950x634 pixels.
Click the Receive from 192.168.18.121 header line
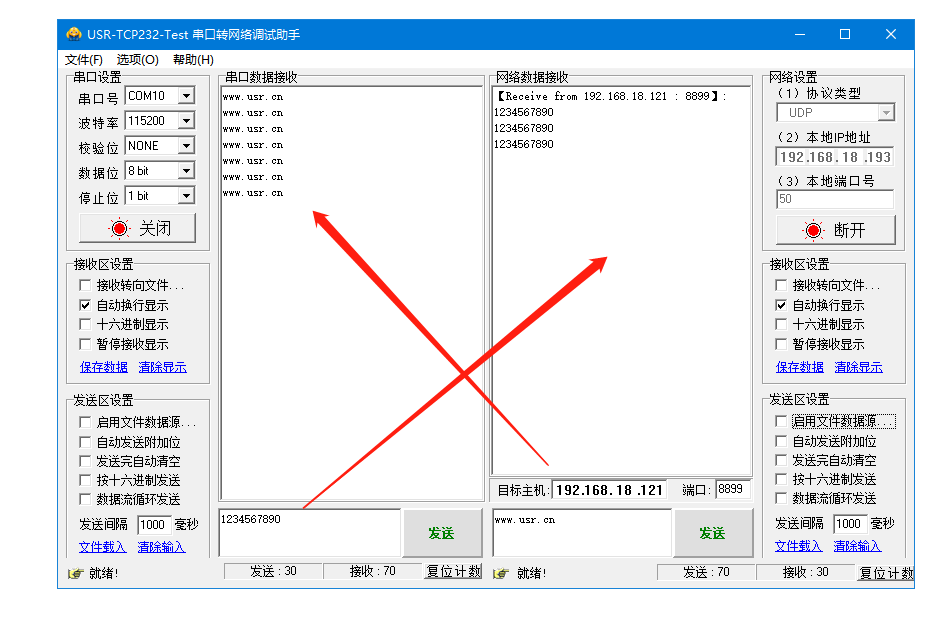point(611,96)
